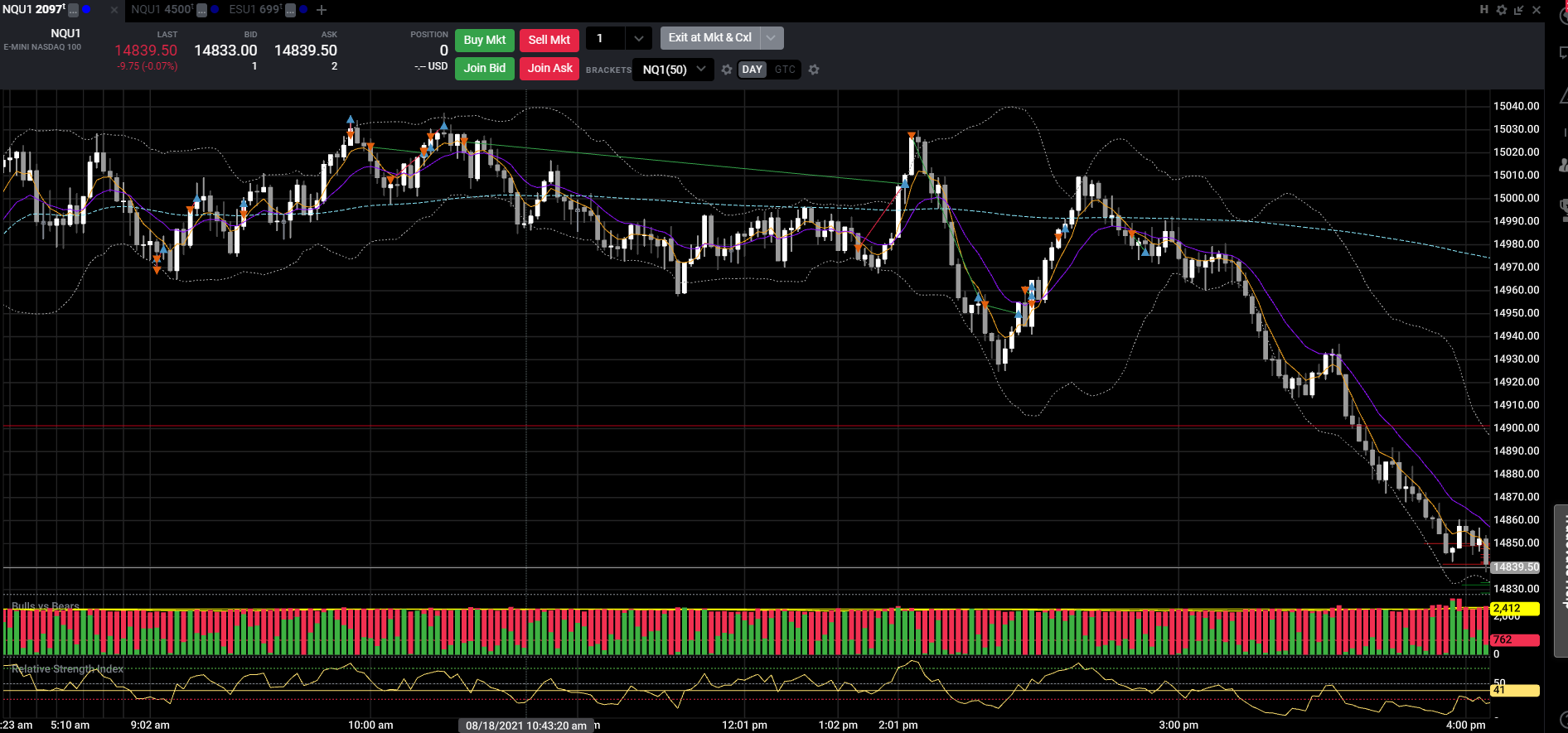Image resolution: width=1568 pixels, height=733 pixels.
Task: Click the 4:00 pm time axis label
Action: [1465, 725]
